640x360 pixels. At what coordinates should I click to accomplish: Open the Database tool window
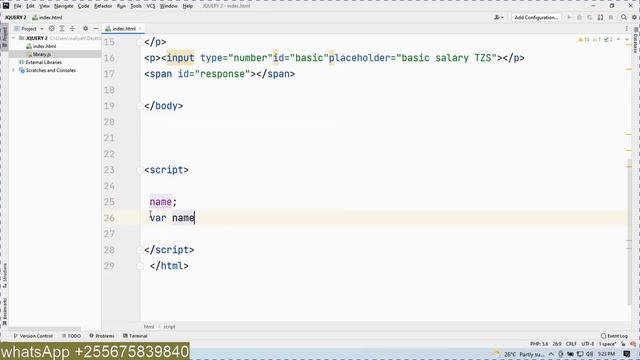pyautogui.click(x=636, y=40)
